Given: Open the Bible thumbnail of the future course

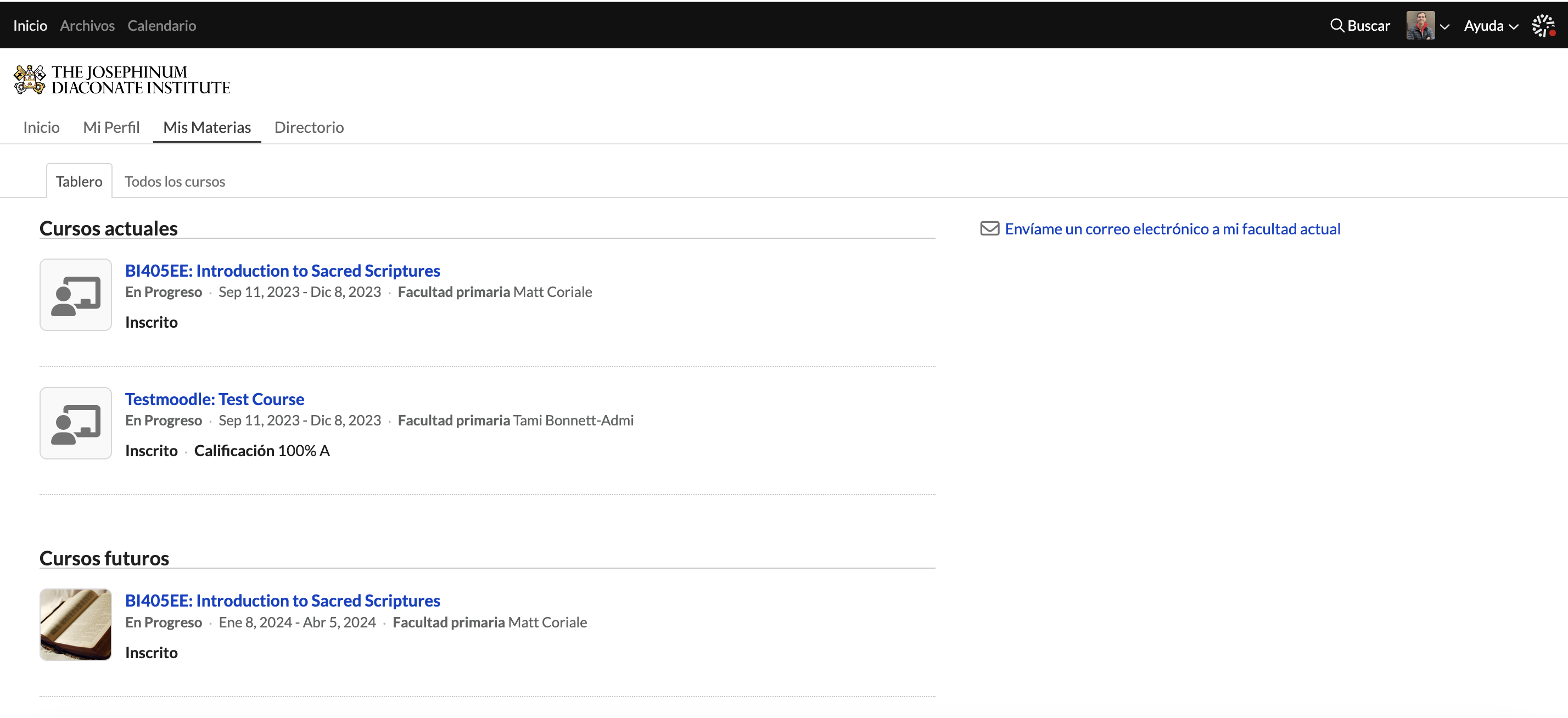Looking at the screenshot, I should coord(75,624).
